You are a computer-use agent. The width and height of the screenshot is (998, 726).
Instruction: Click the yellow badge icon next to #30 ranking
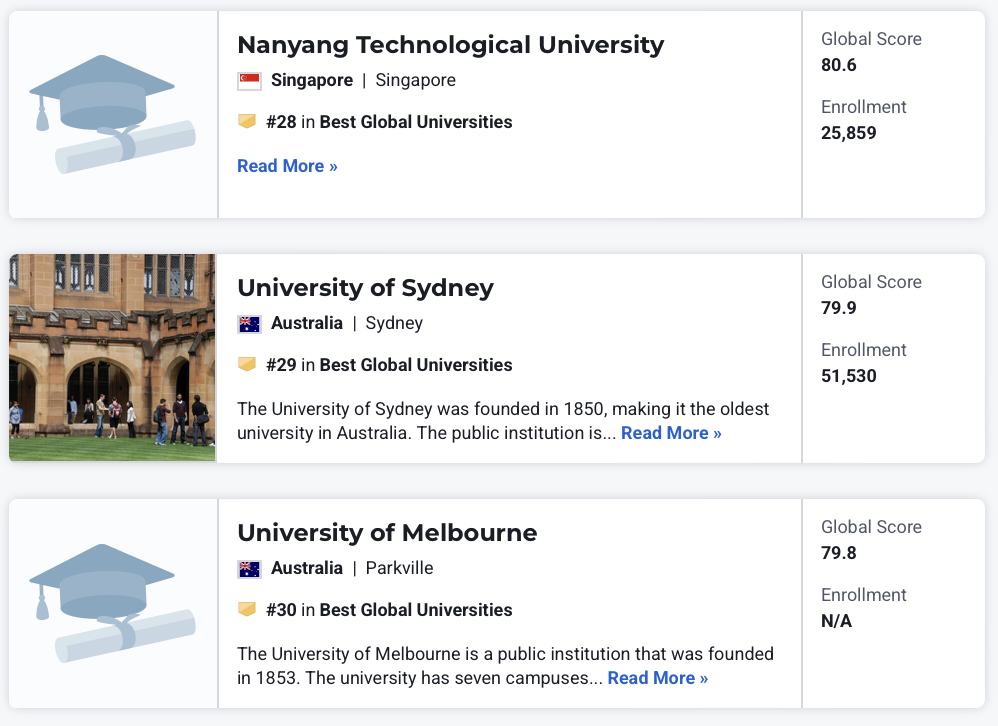click(x=247, y=609)
